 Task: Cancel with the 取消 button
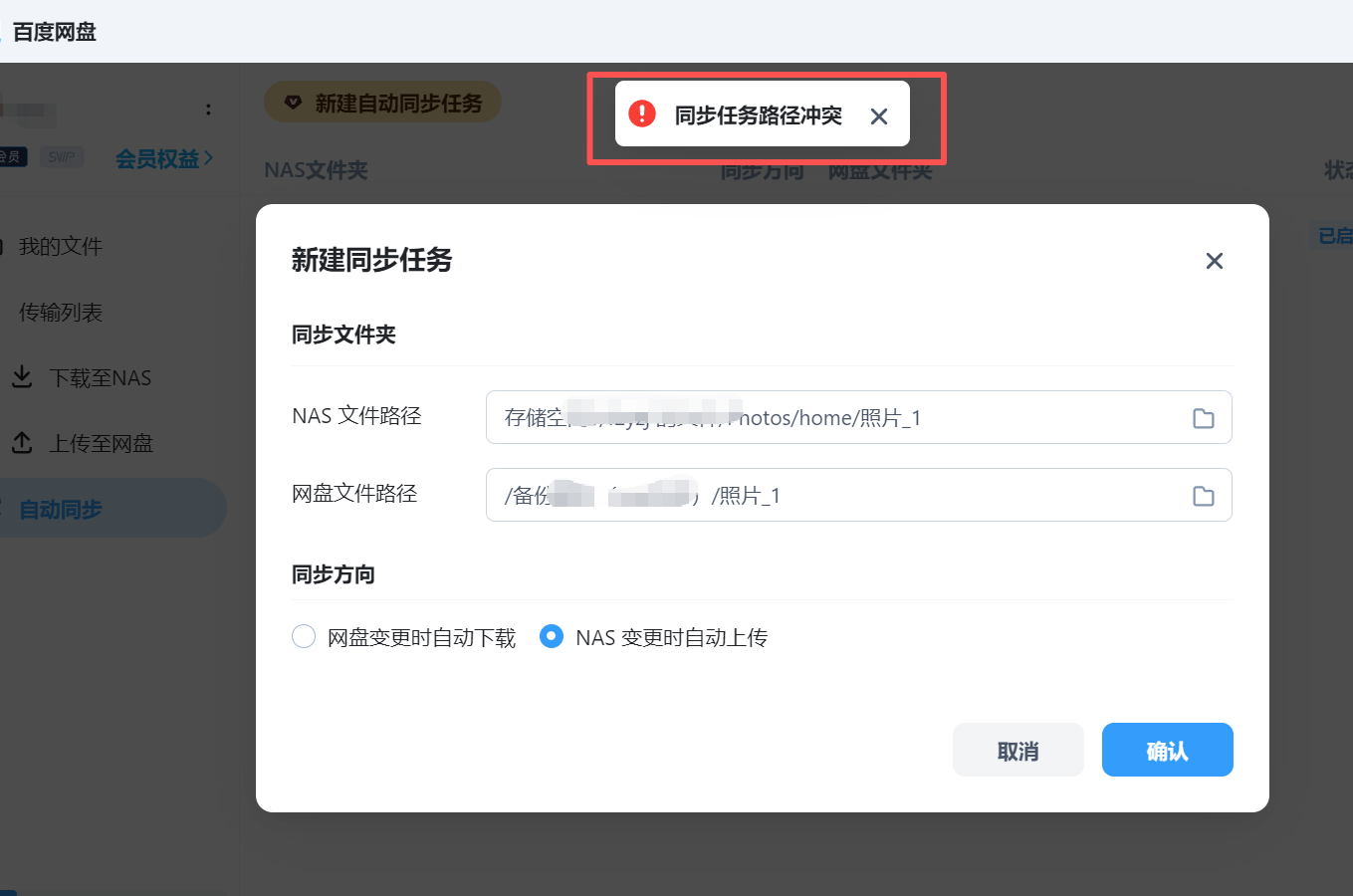click(x=1018, y=750)
